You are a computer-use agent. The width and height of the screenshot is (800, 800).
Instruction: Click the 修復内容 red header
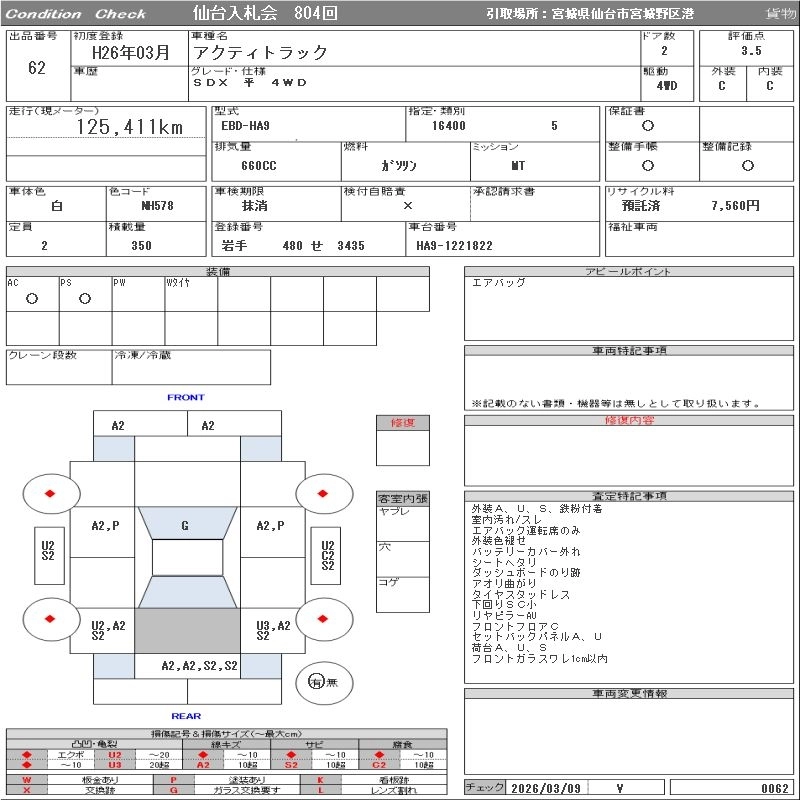tap(630, 421)
